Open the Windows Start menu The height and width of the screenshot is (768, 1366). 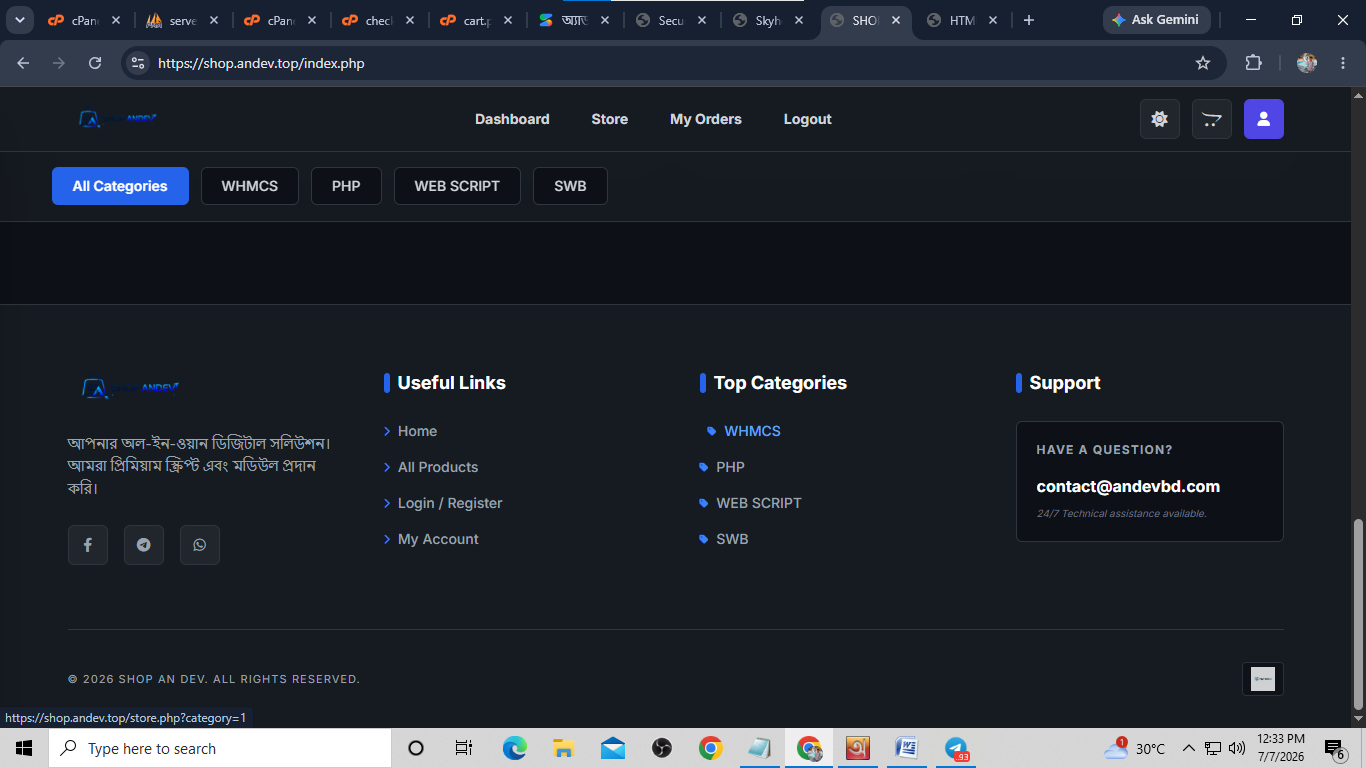click(x=24, y=748)
